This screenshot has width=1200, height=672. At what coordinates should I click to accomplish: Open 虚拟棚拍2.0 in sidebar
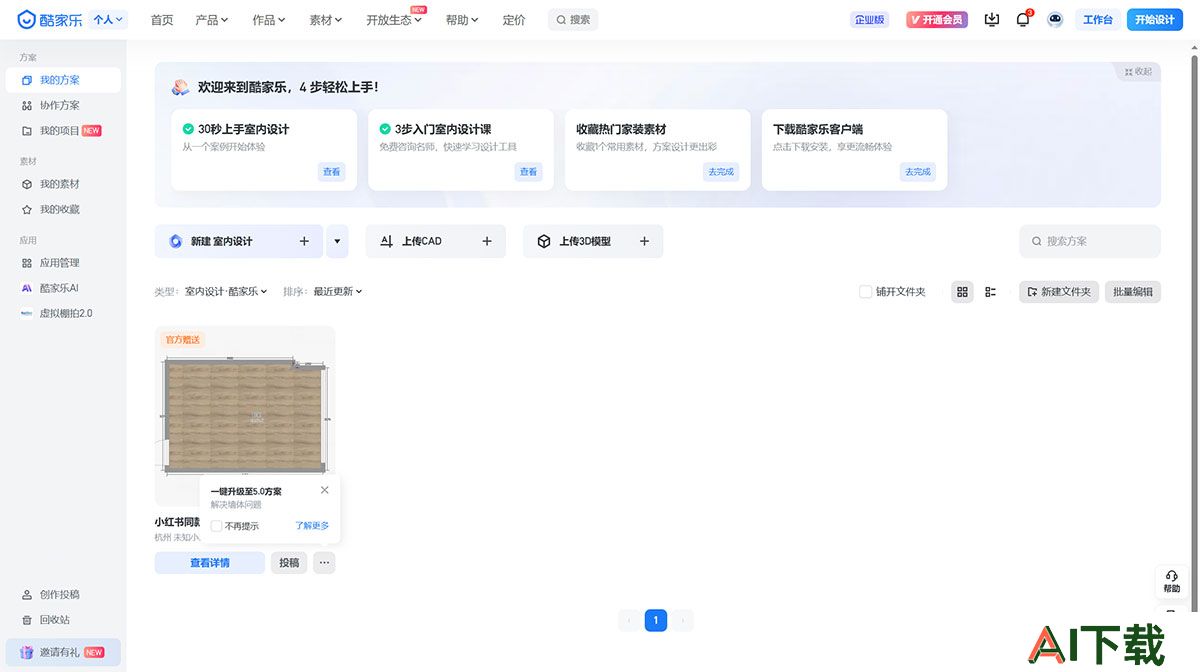pos(63,313)
